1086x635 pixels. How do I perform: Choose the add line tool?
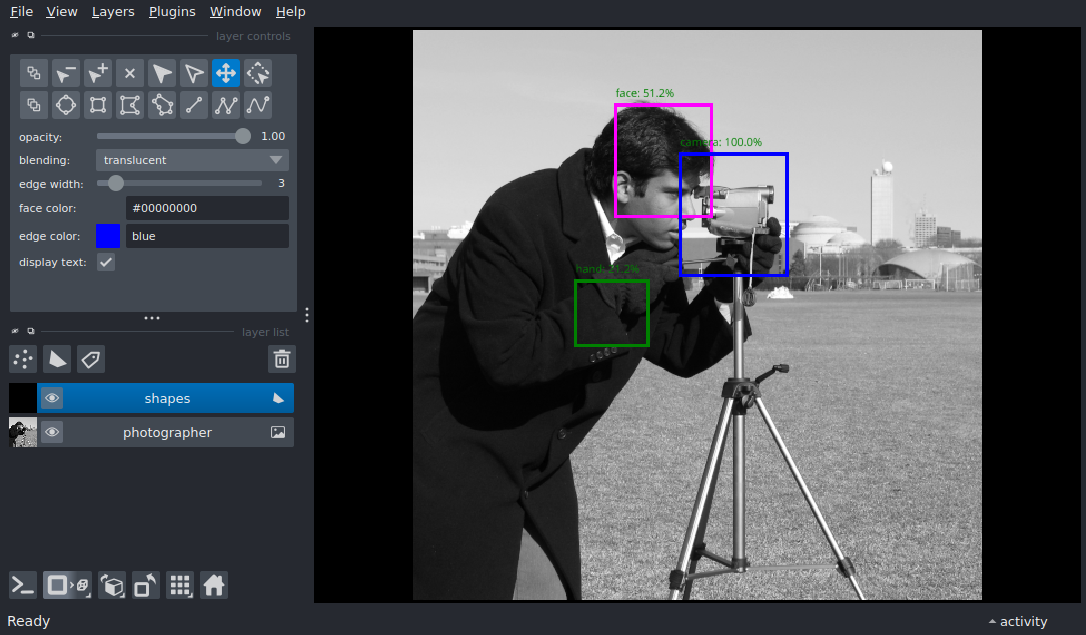click(194, 105)
